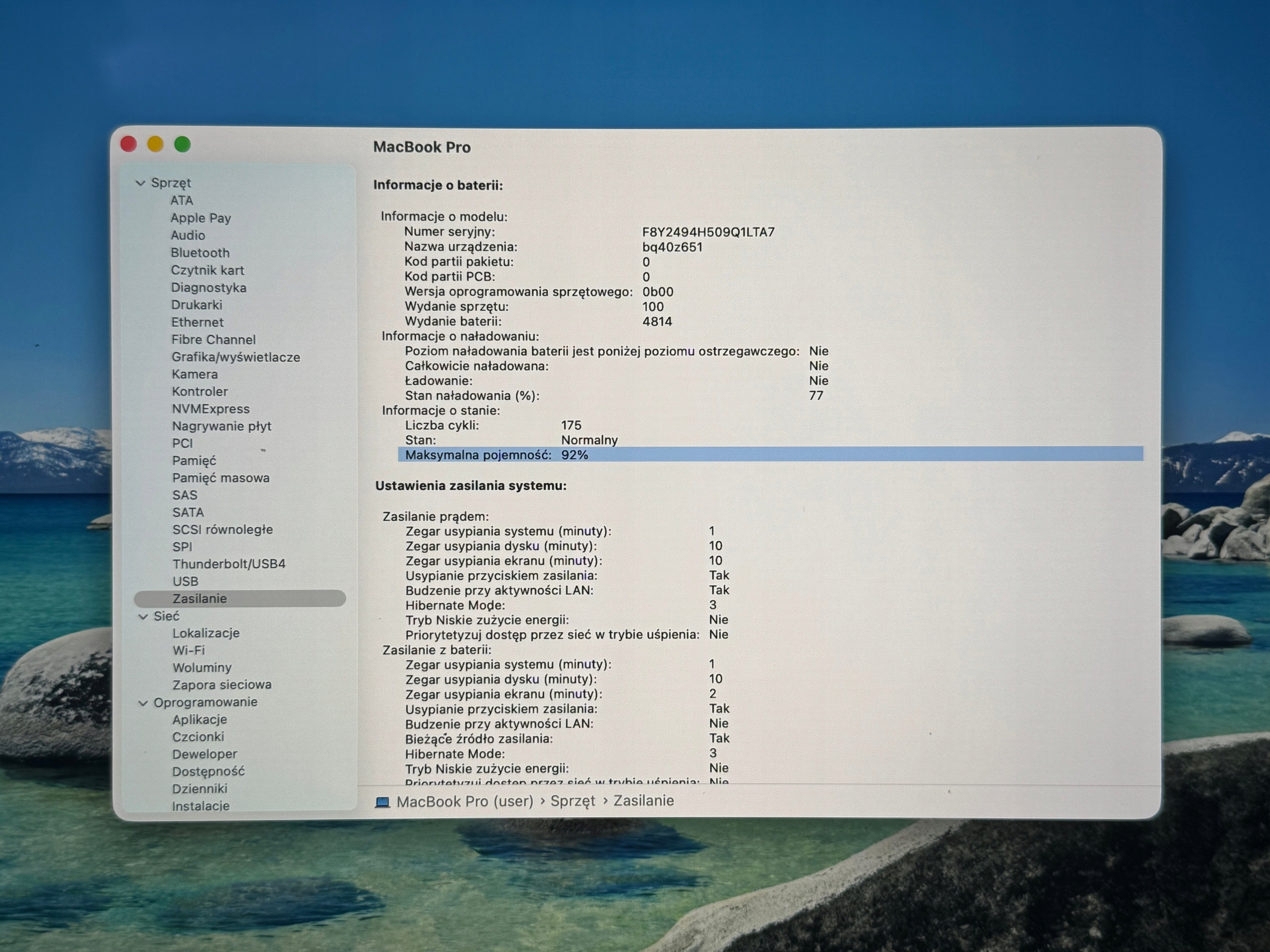Click Sprzęt in the bottom path bar
1270x952 pixels.
pos(572,801)
